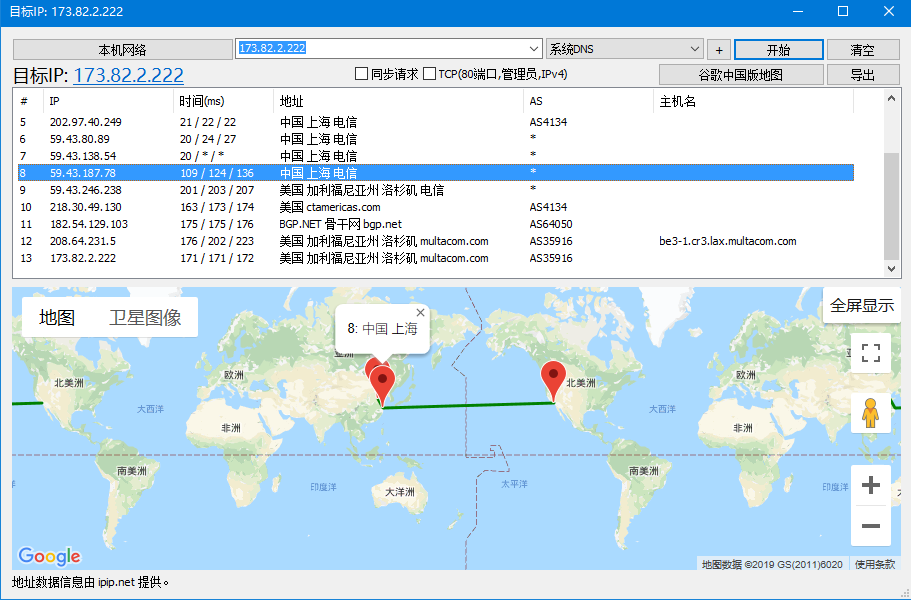The height and width of the screenshot is (600, 911).
Task: Enable the 同步请求 checkbox
Action: 362,74
